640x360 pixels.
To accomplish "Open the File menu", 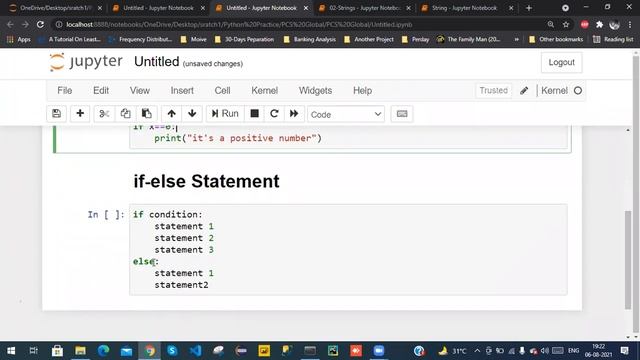I will coord(64,91).
